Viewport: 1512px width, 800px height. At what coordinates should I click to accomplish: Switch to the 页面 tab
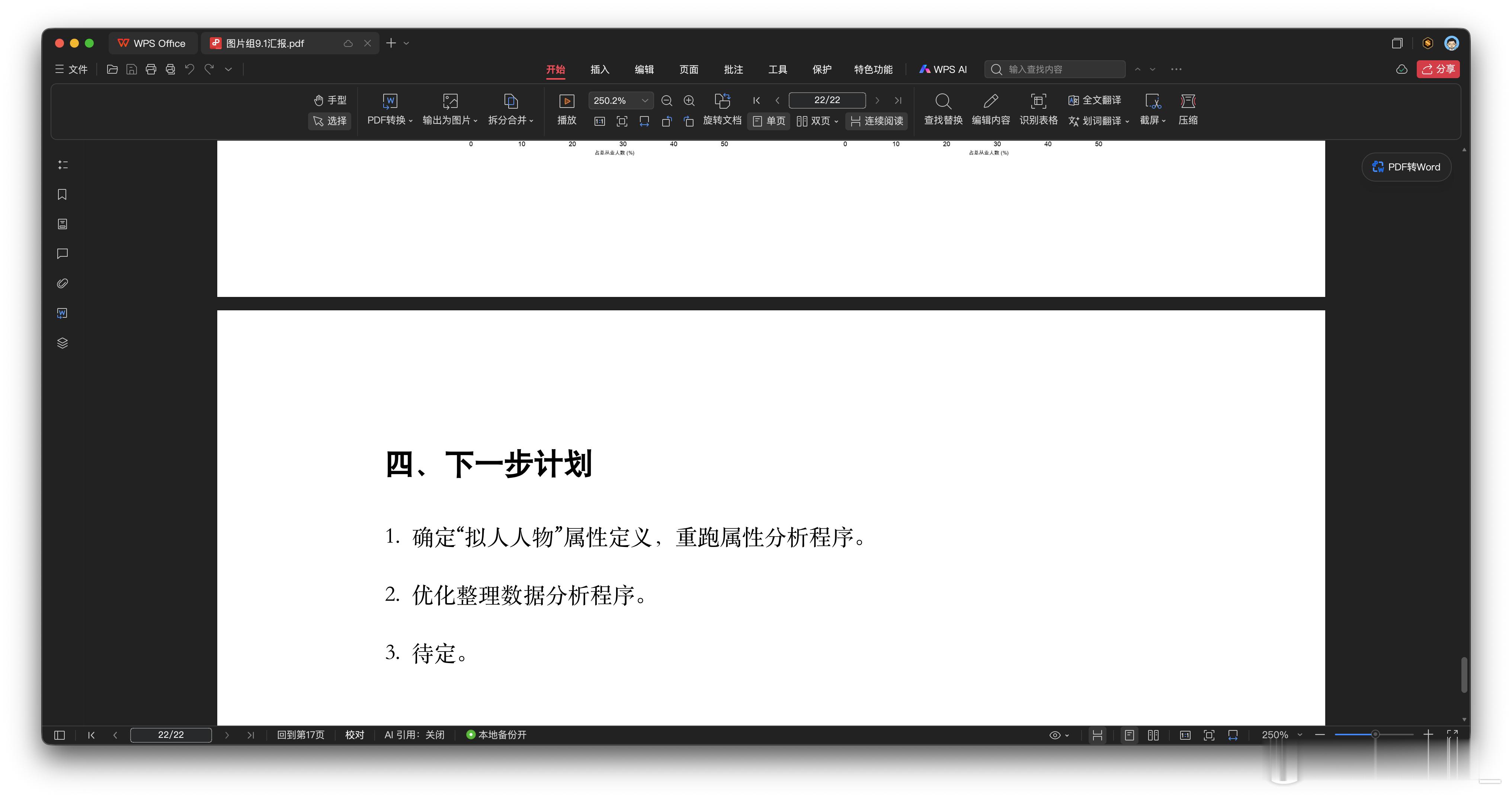689,69
